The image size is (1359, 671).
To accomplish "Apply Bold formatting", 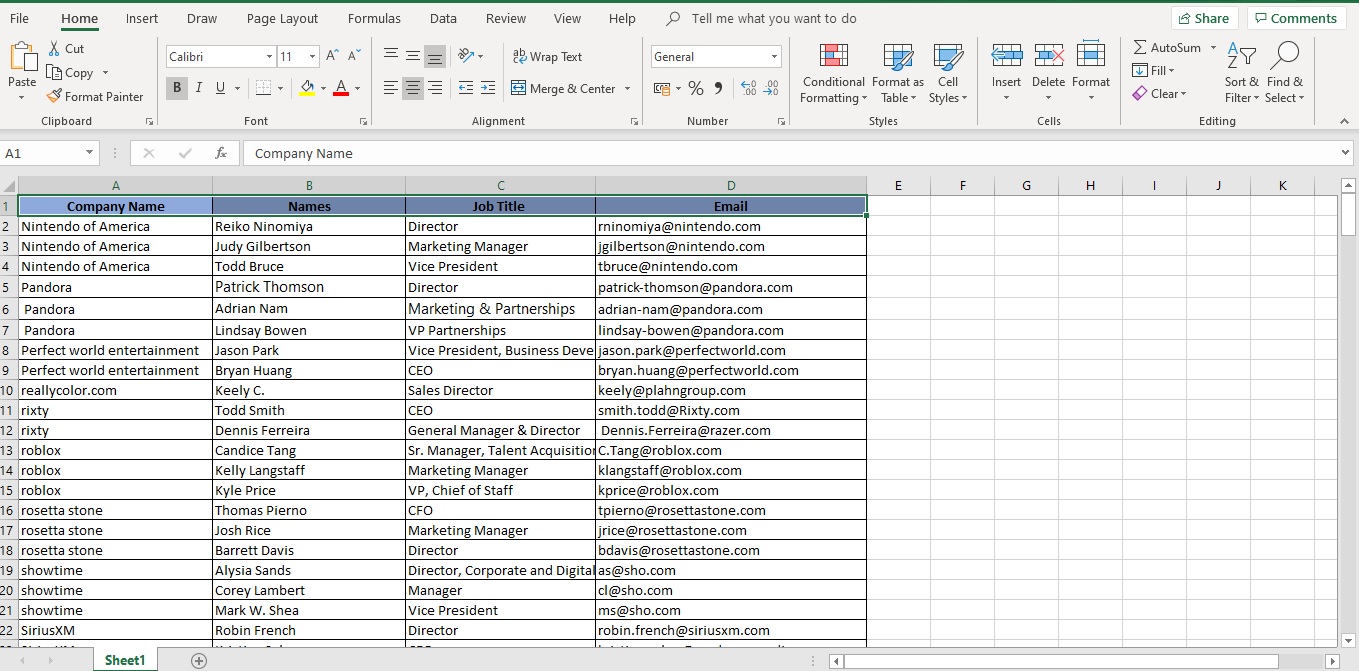I will [176, 88].
